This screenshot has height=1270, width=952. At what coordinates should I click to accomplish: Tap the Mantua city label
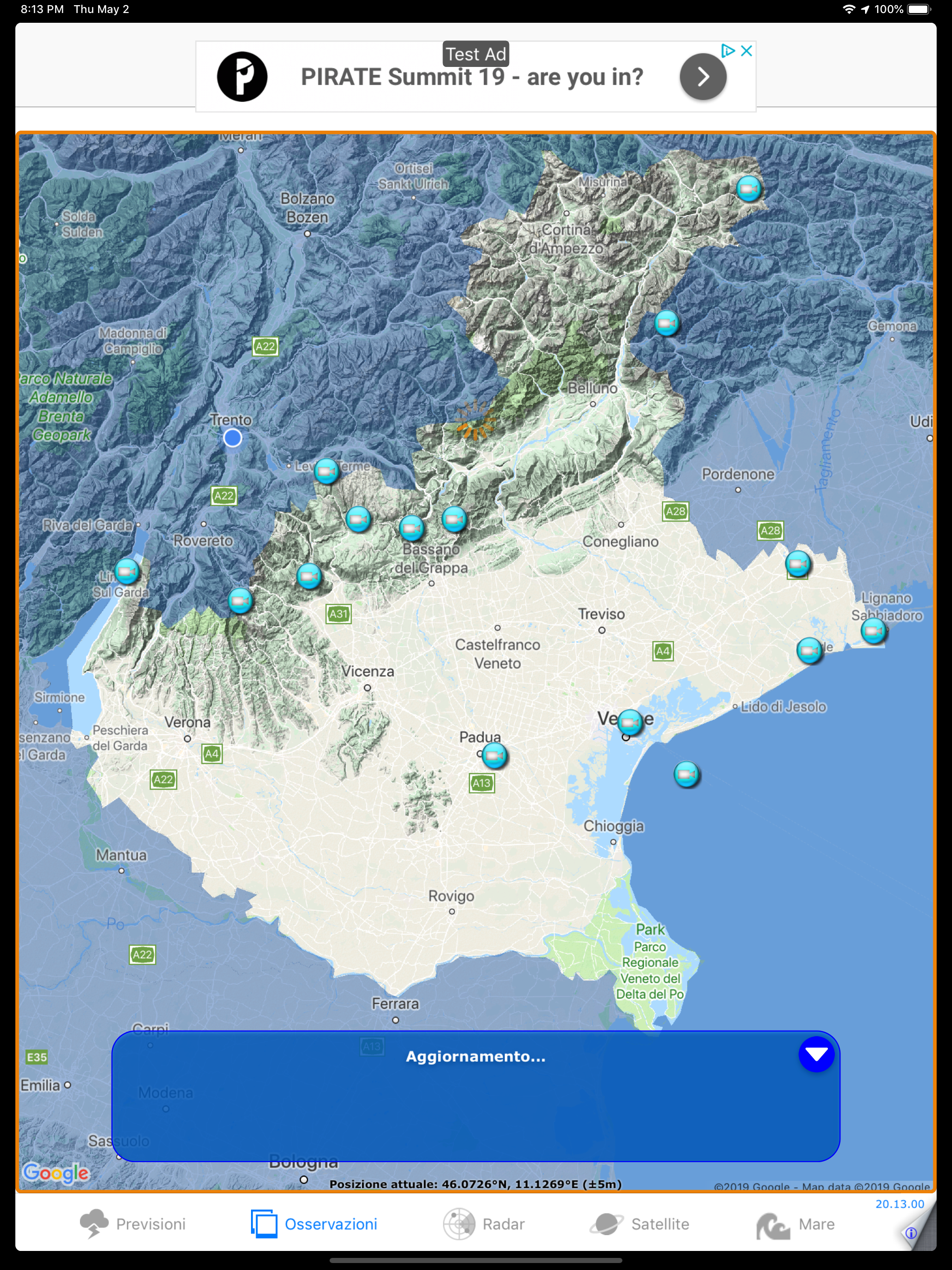point(121,855)
